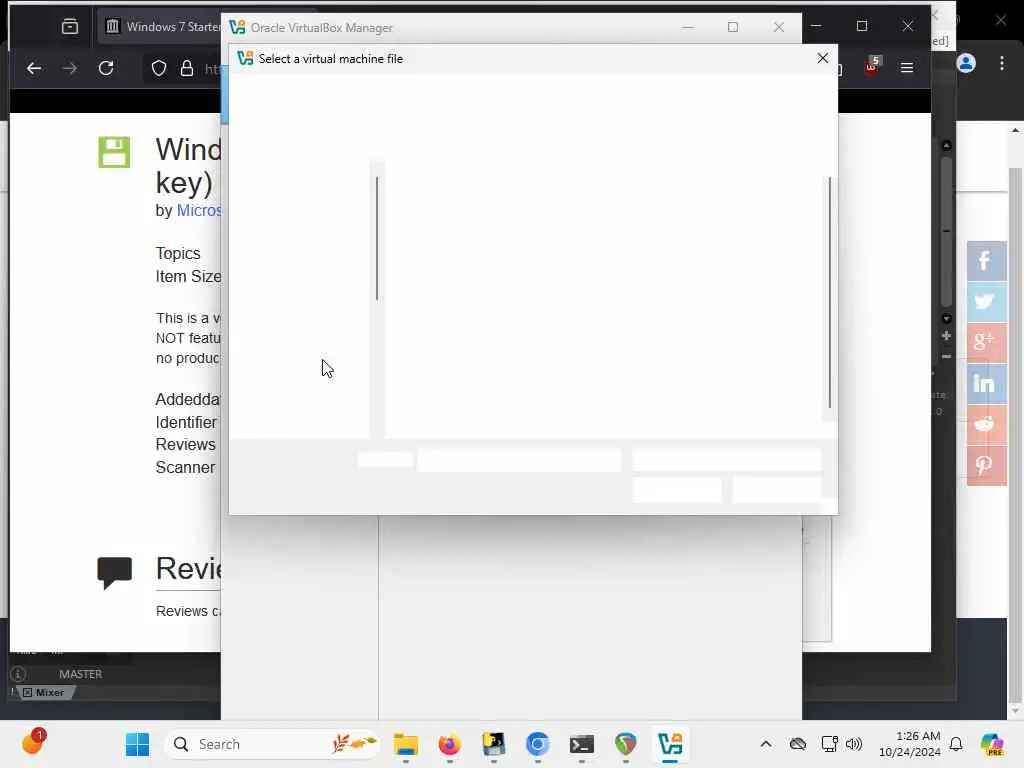Reload the Firefox page
Image resolution: width=1024 pixels, height=768 pixels.
coord(106,68)
